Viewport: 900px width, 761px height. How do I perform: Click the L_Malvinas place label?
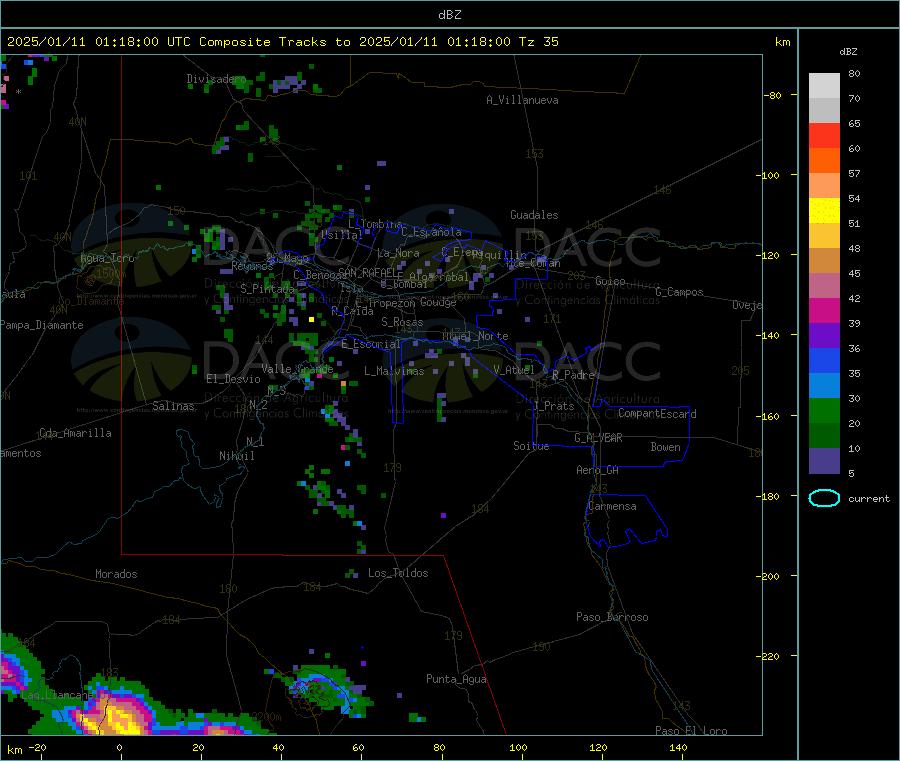pos(394,371)
